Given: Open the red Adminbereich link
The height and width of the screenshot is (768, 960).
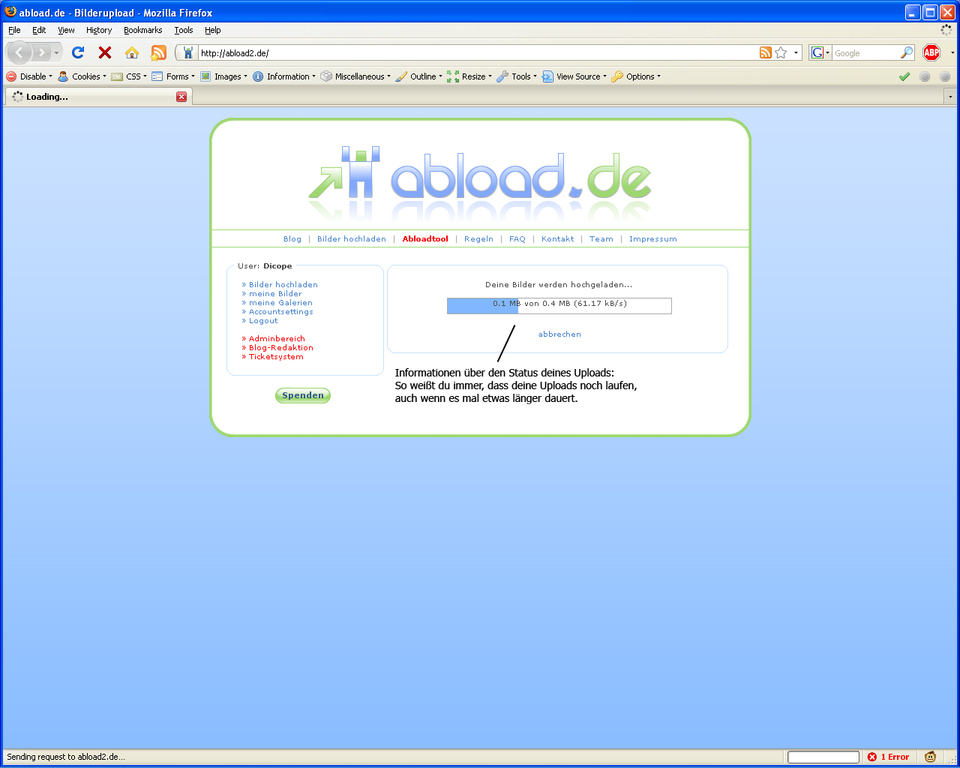Looking at the screenshot, I should tap(277, 339).
